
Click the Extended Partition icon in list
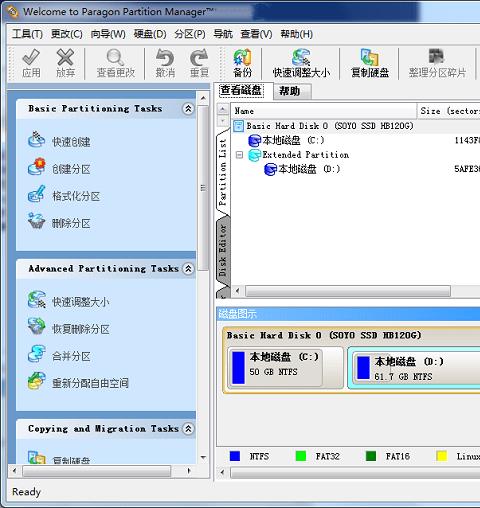[x=254, y=155]
